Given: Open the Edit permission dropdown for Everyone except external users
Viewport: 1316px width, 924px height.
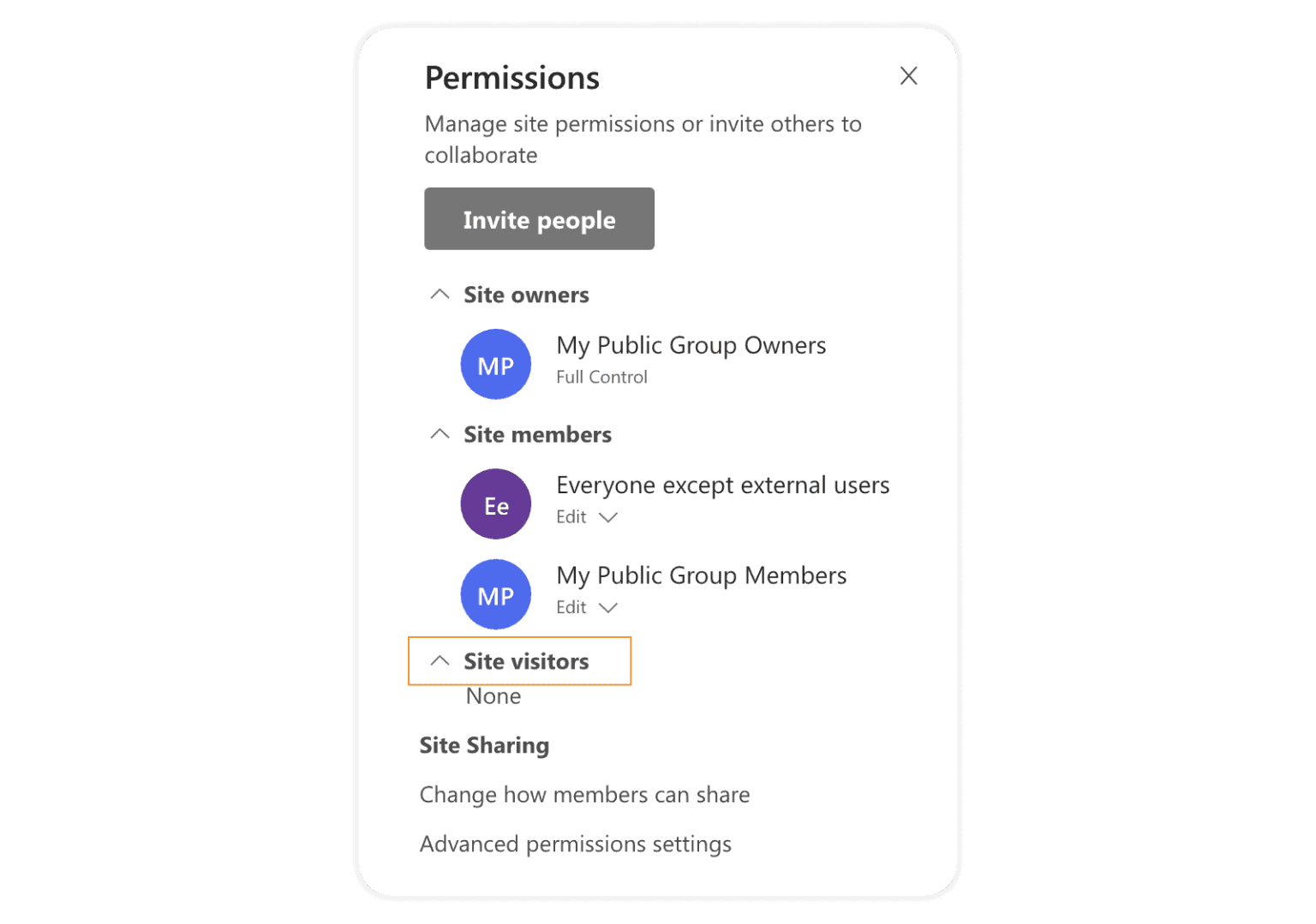Looking at the screenshot, I should tap(608, 517).
